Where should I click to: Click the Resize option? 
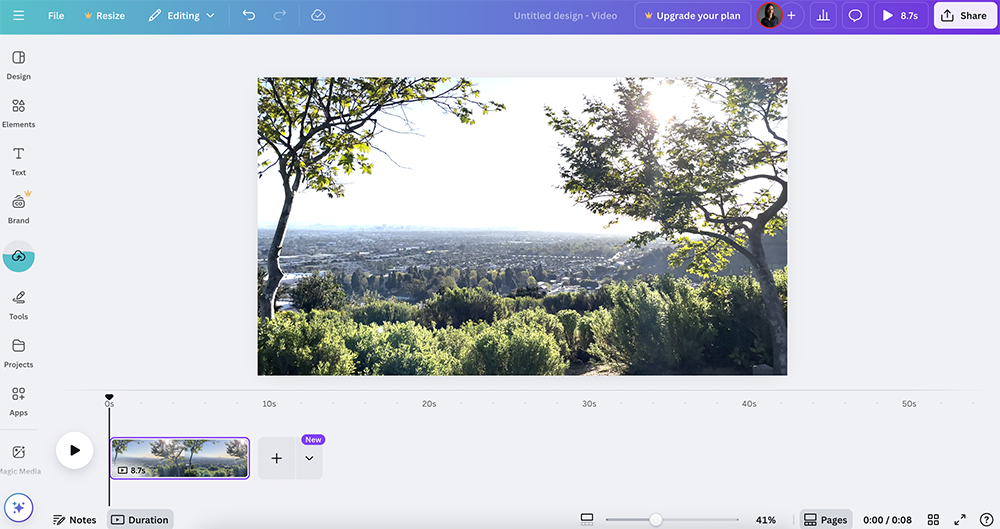(x=105, y=15)
